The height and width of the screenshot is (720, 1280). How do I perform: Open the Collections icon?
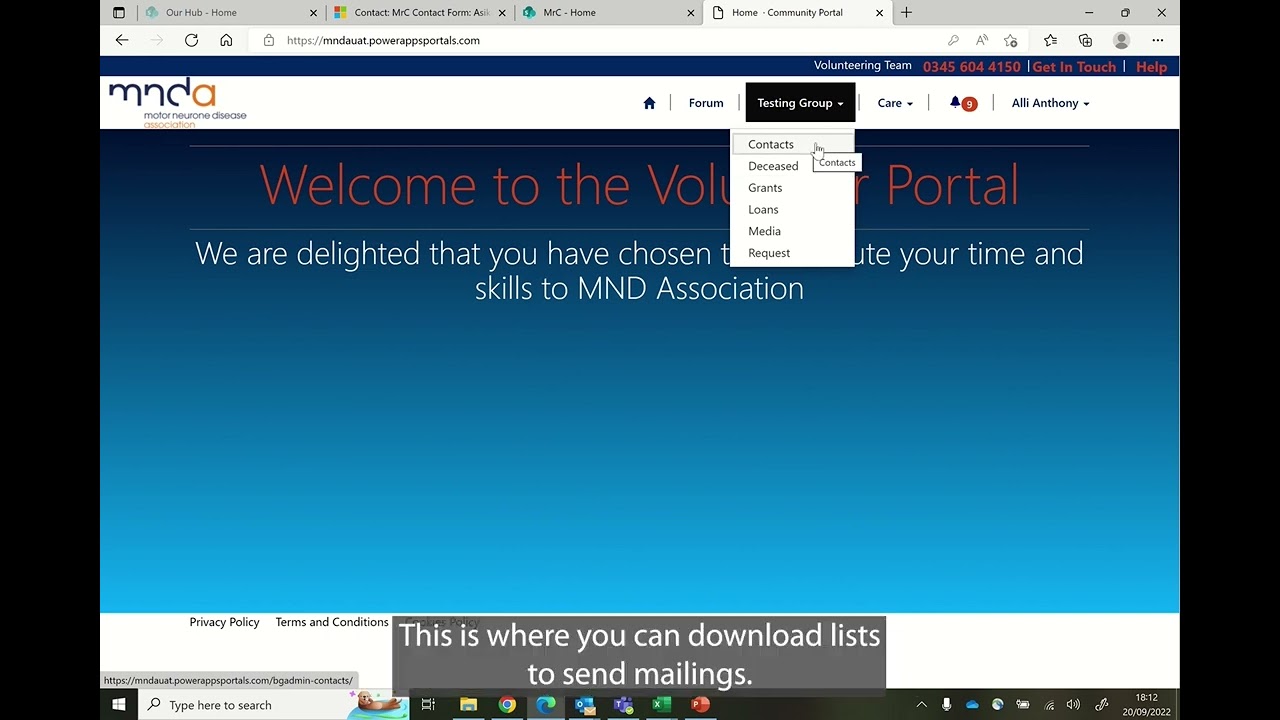(x=1085, y=40)
